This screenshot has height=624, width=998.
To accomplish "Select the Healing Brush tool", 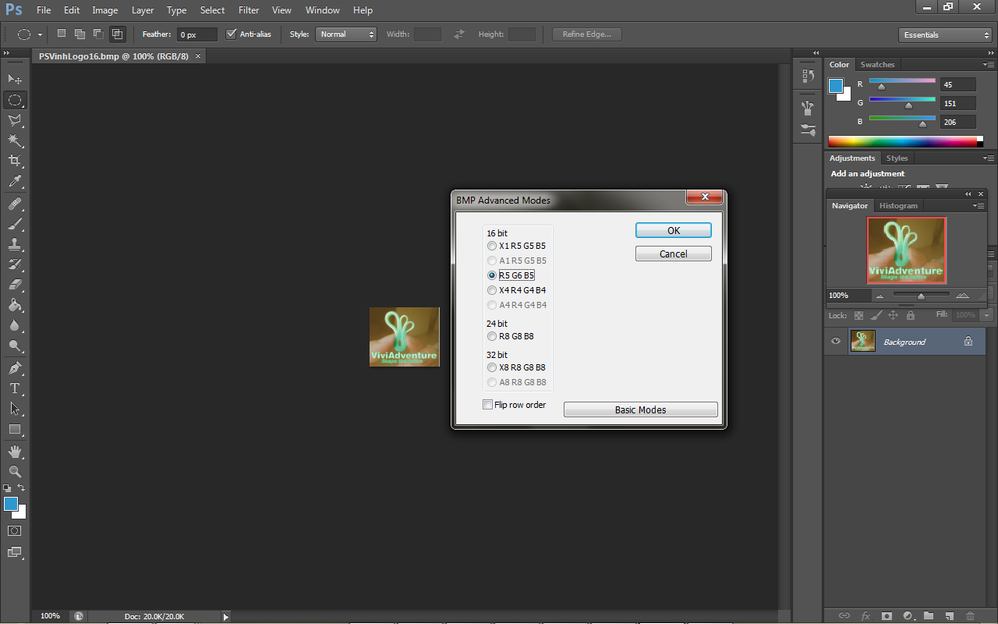I will point(15,204).
